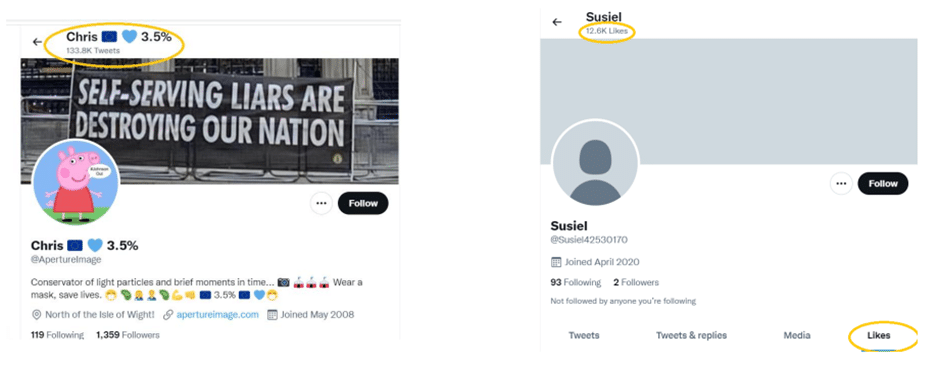The width and height of the screenshot is (940, 366).
Task: Switch to Tweets & replies tab
Action: click(691, 335)
